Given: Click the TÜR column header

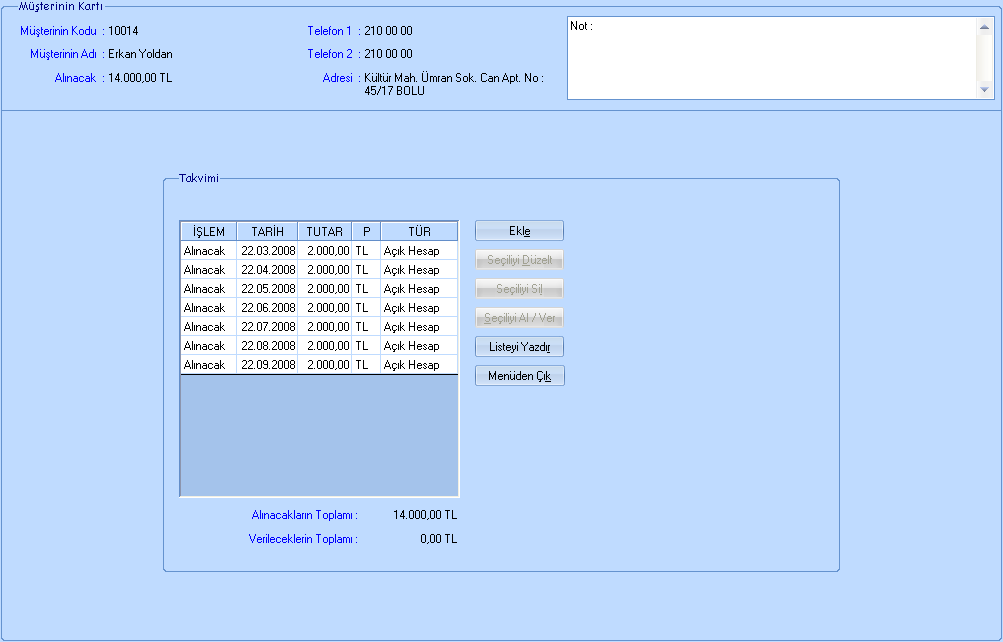Looking at the screenshot, I should tap(418, 231).
